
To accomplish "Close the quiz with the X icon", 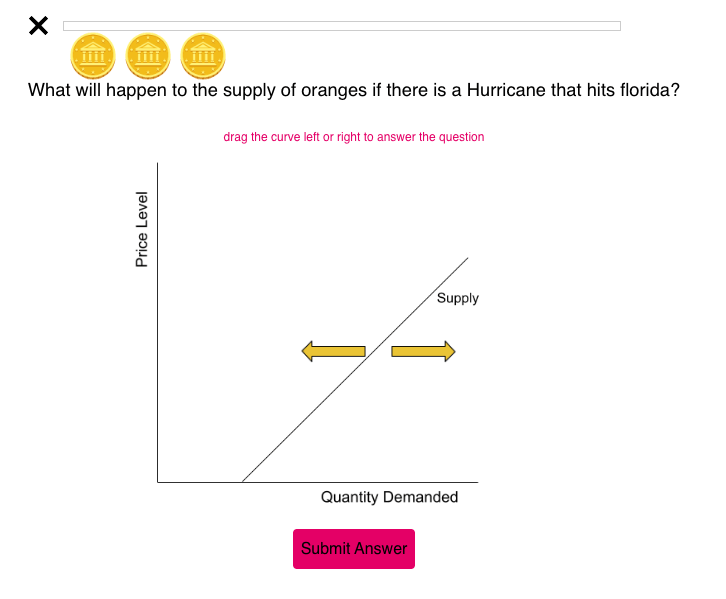I will point(38,26).
